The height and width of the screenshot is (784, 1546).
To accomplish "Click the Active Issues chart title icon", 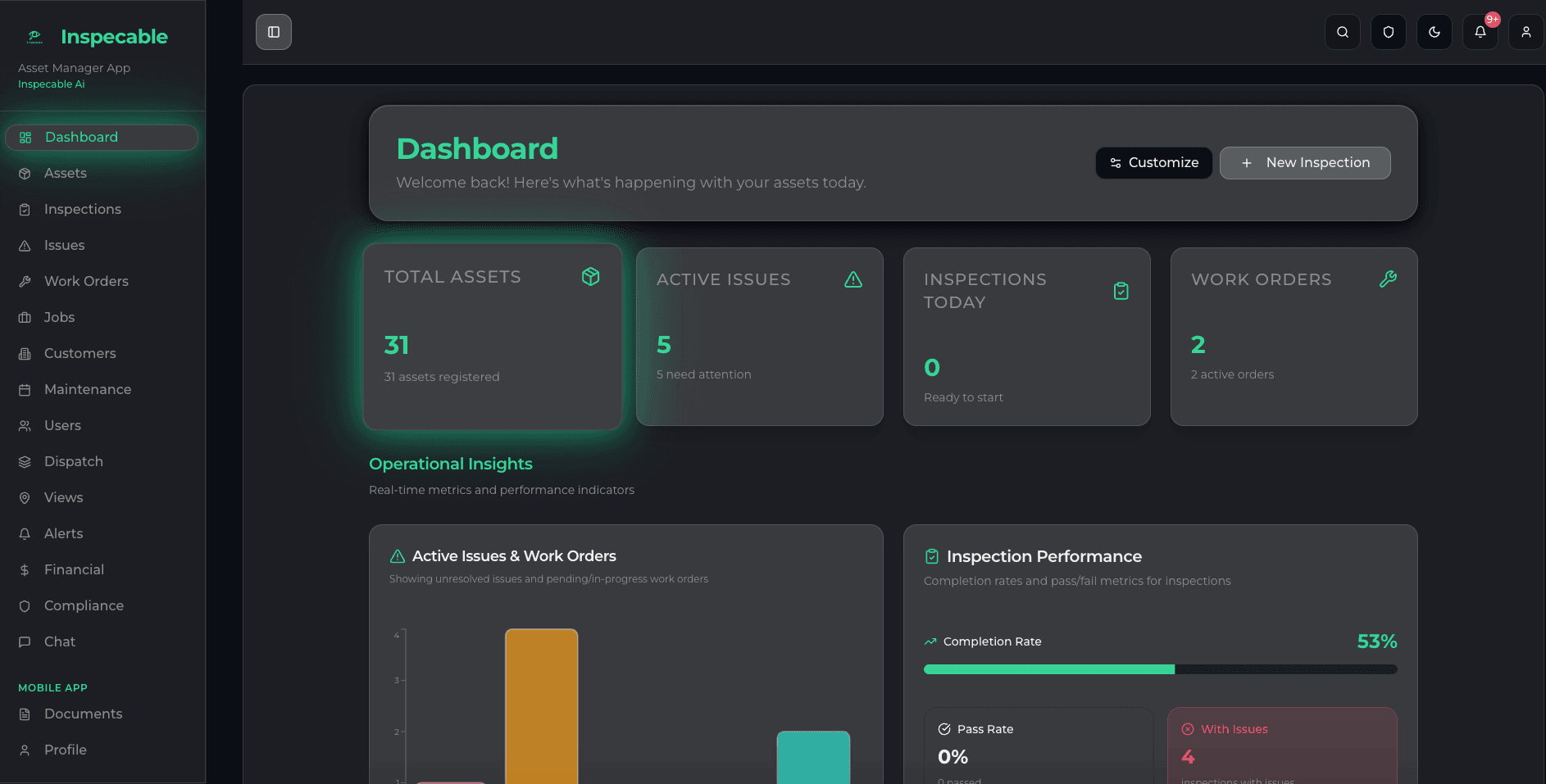I will pos(398,556).
